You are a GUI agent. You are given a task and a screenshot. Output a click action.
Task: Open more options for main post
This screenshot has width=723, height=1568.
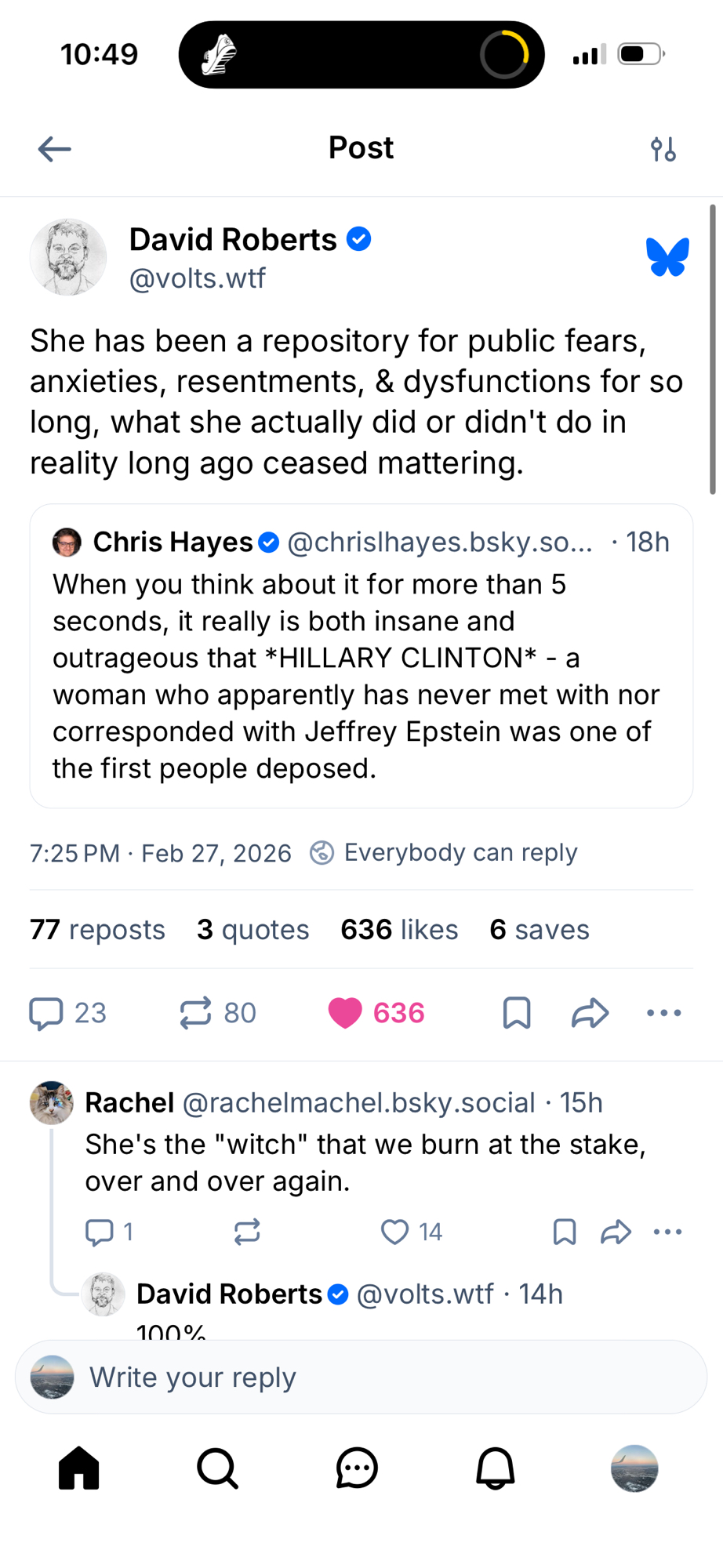coord(663,1013)
